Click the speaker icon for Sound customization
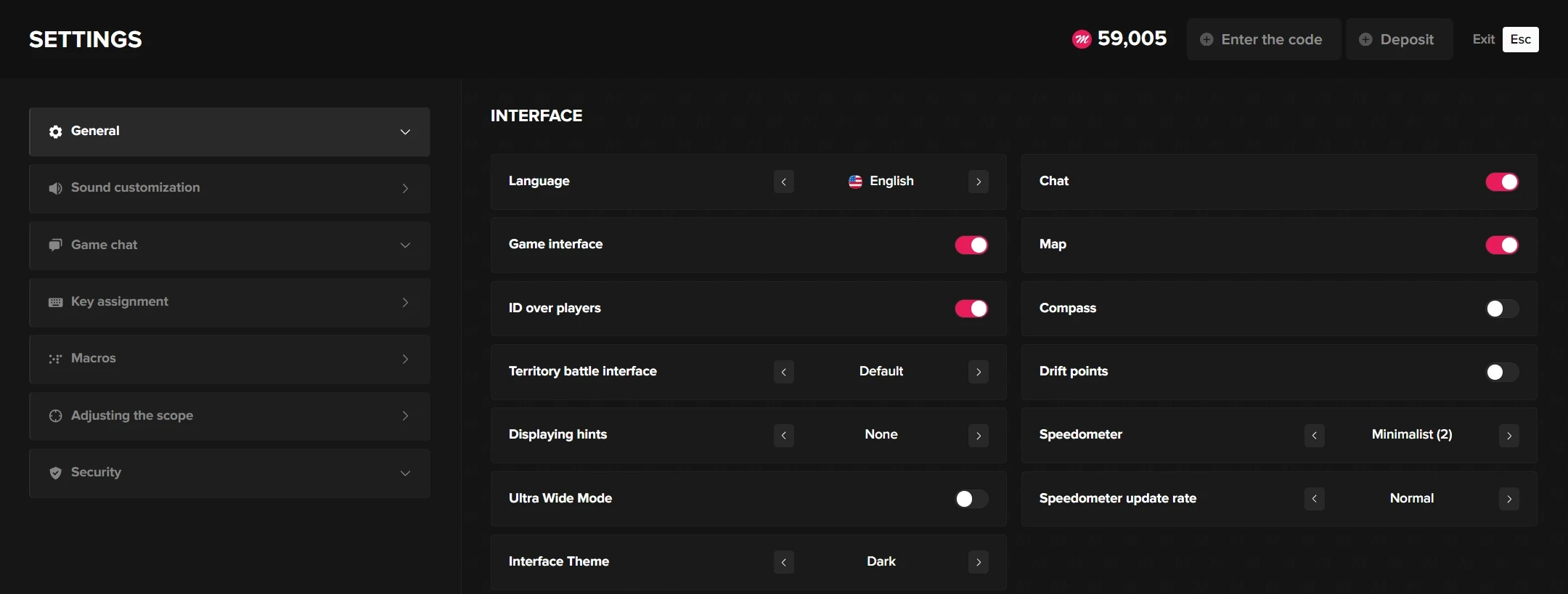Screen dimensions: 1568x594 (55, 188)
